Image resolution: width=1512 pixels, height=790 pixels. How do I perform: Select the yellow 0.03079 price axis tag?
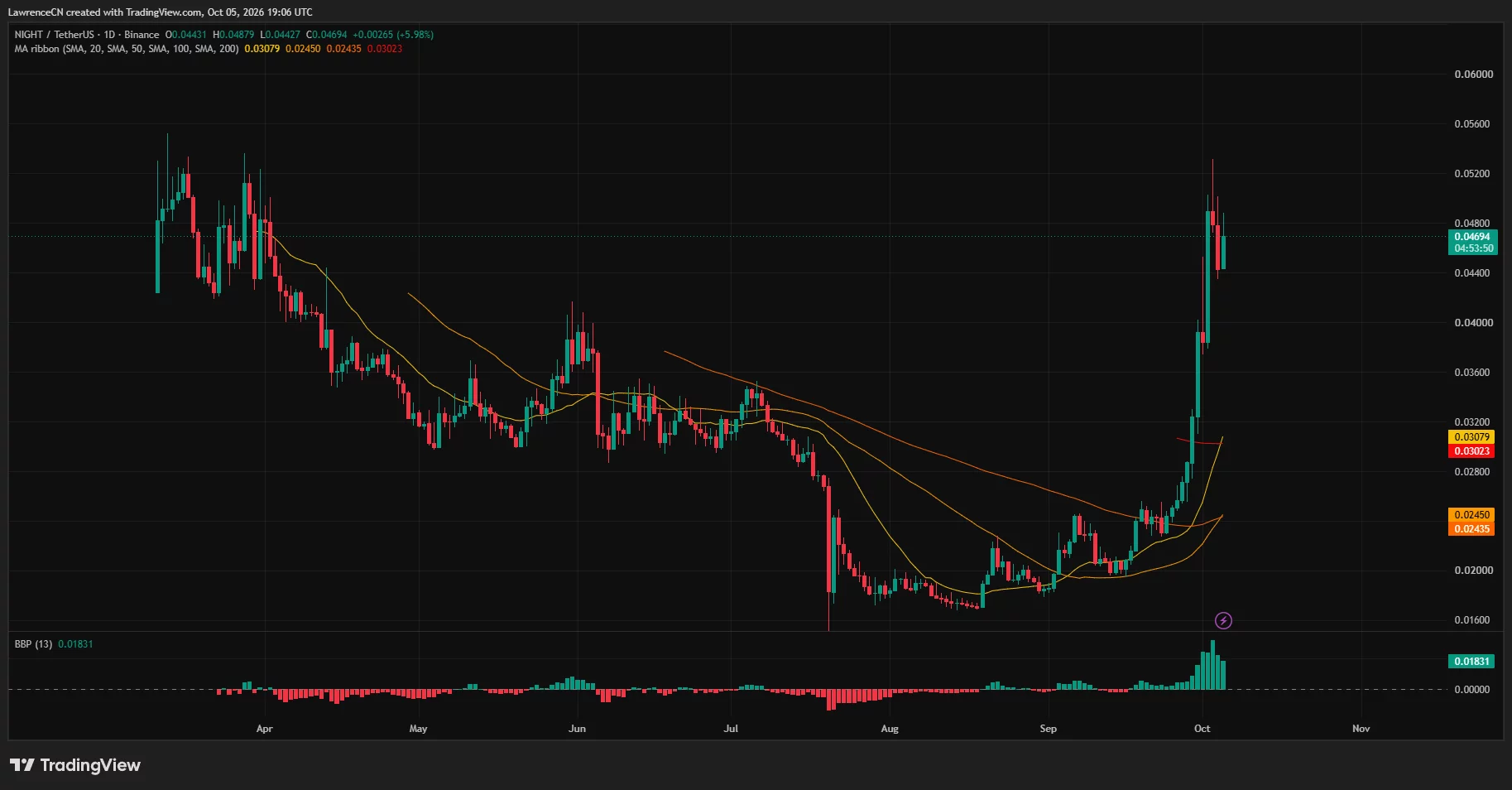coord(1471,437)
